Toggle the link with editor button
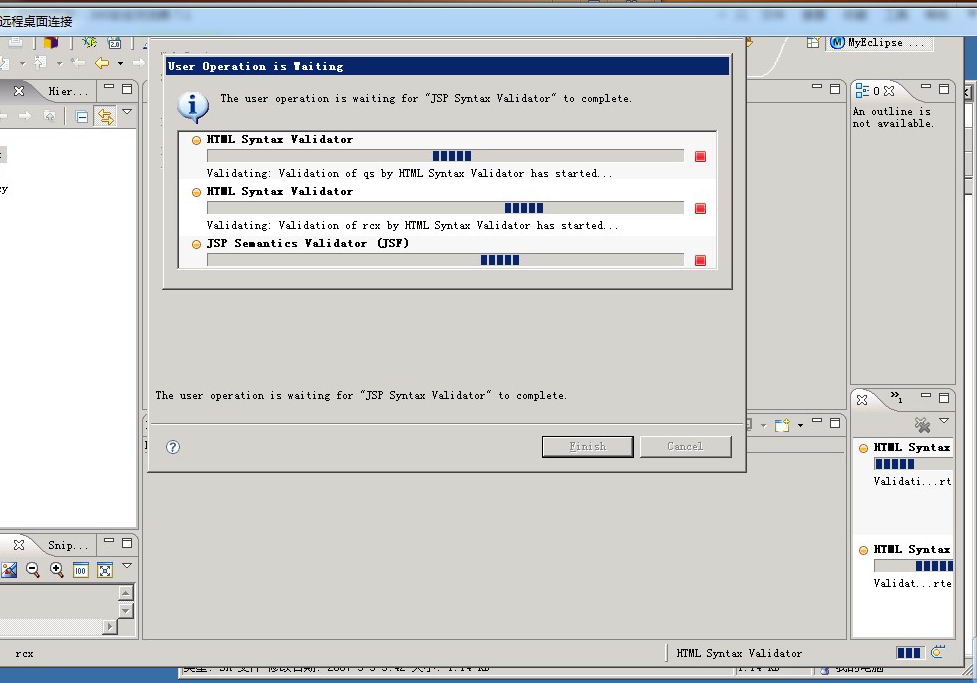The width and height of the screenshot is (977, 683). click(105, 117)
